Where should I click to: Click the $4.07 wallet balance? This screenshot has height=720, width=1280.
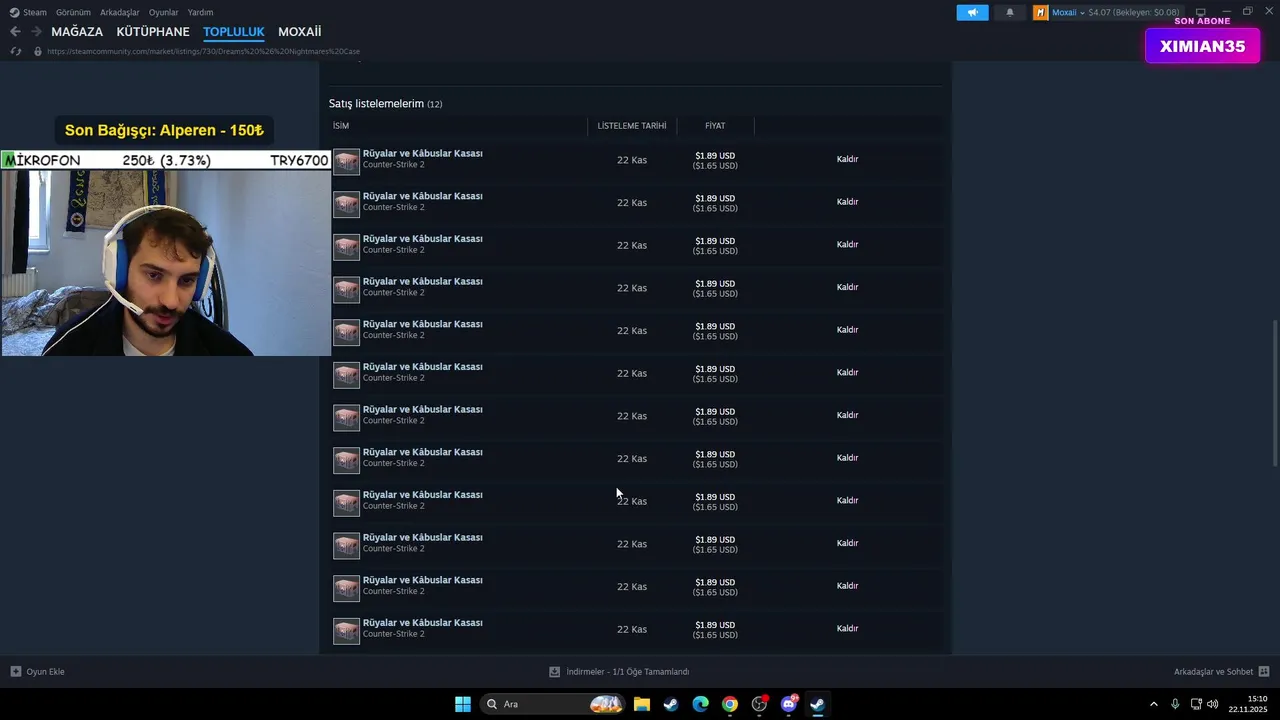[x=1134, y=13]
